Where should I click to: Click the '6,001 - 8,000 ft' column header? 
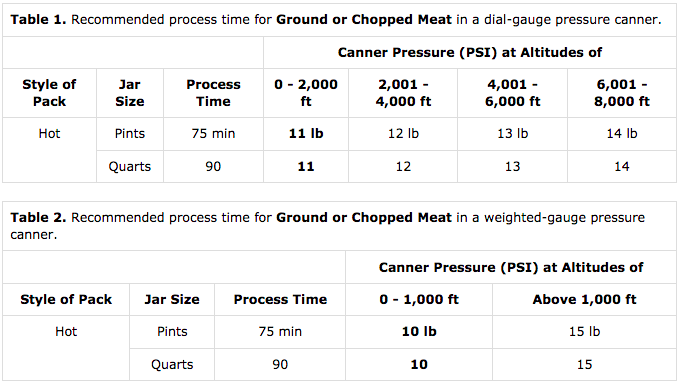pos(621,93)
